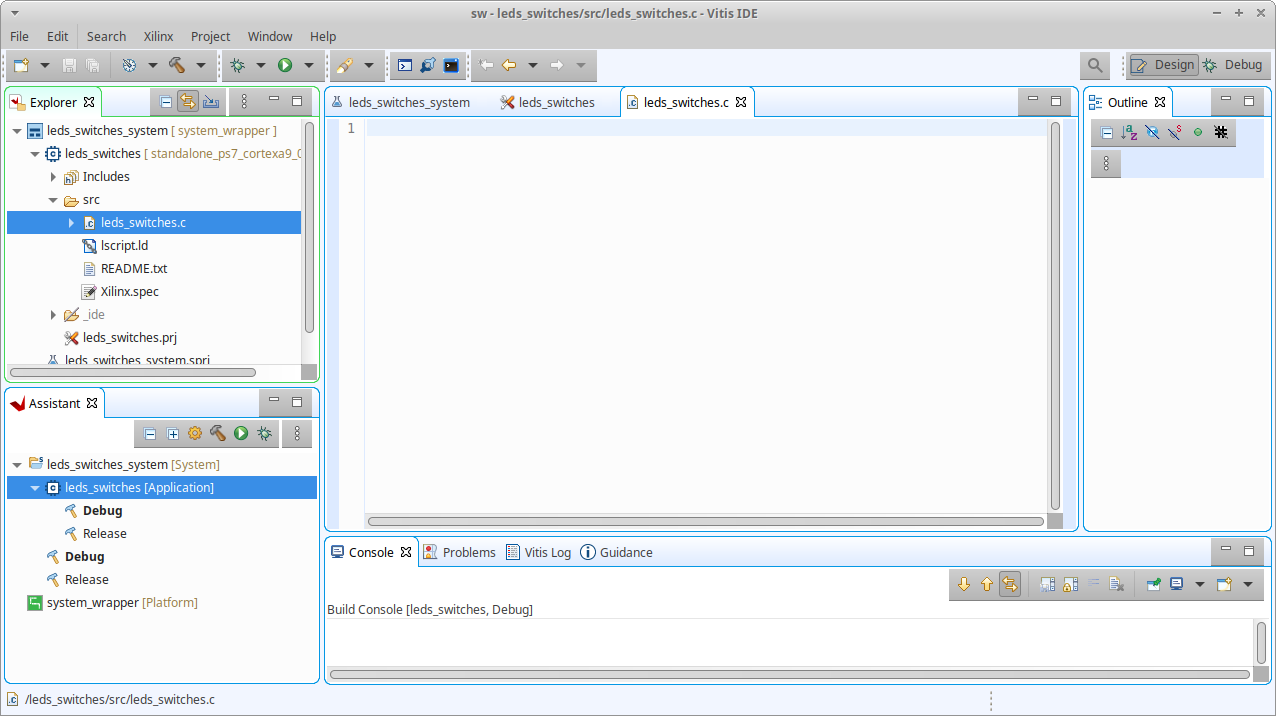Toggle Link with Editor in Explorer panel
Screen dimensions: 1276x716
click(188, 101)
